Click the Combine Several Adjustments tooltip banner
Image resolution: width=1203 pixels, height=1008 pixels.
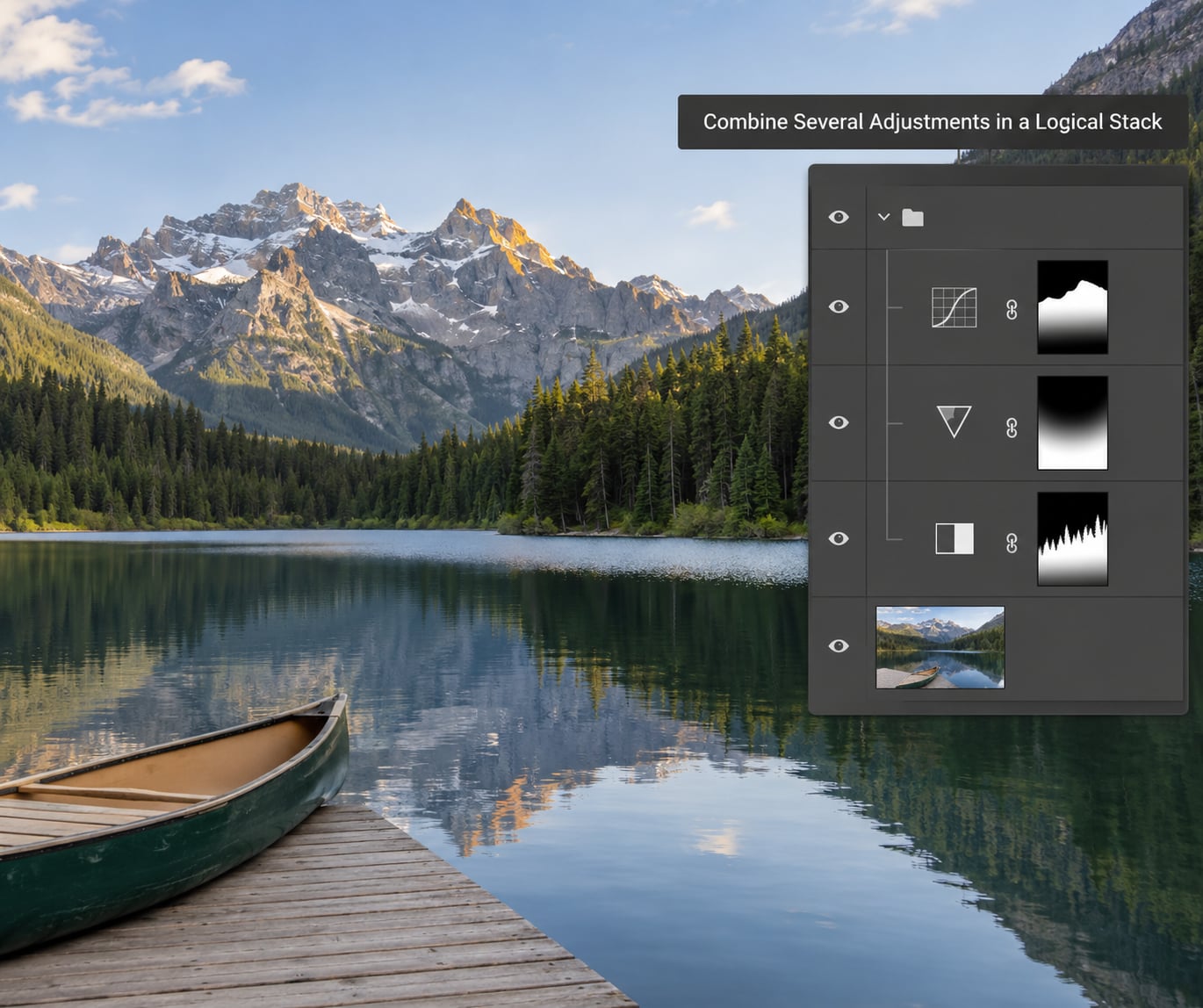[933, 122]
